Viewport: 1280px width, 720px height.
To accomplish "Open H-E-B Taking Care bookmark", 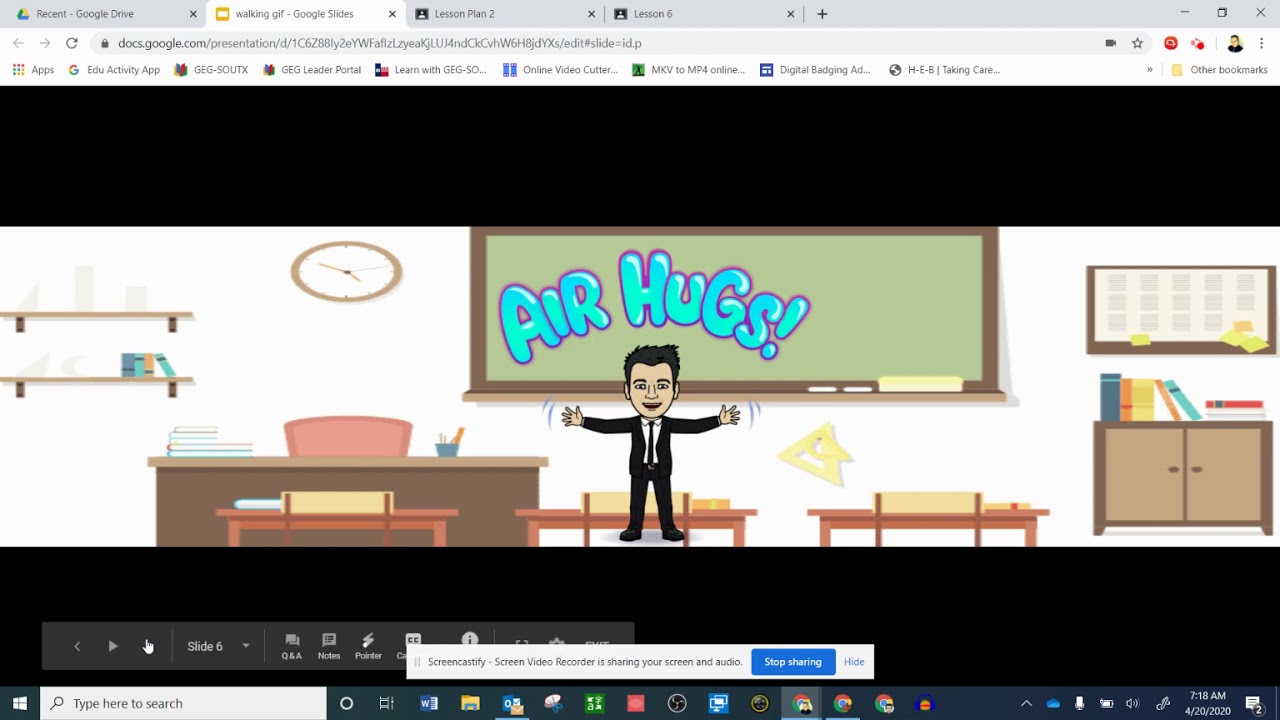I will 945,70.
